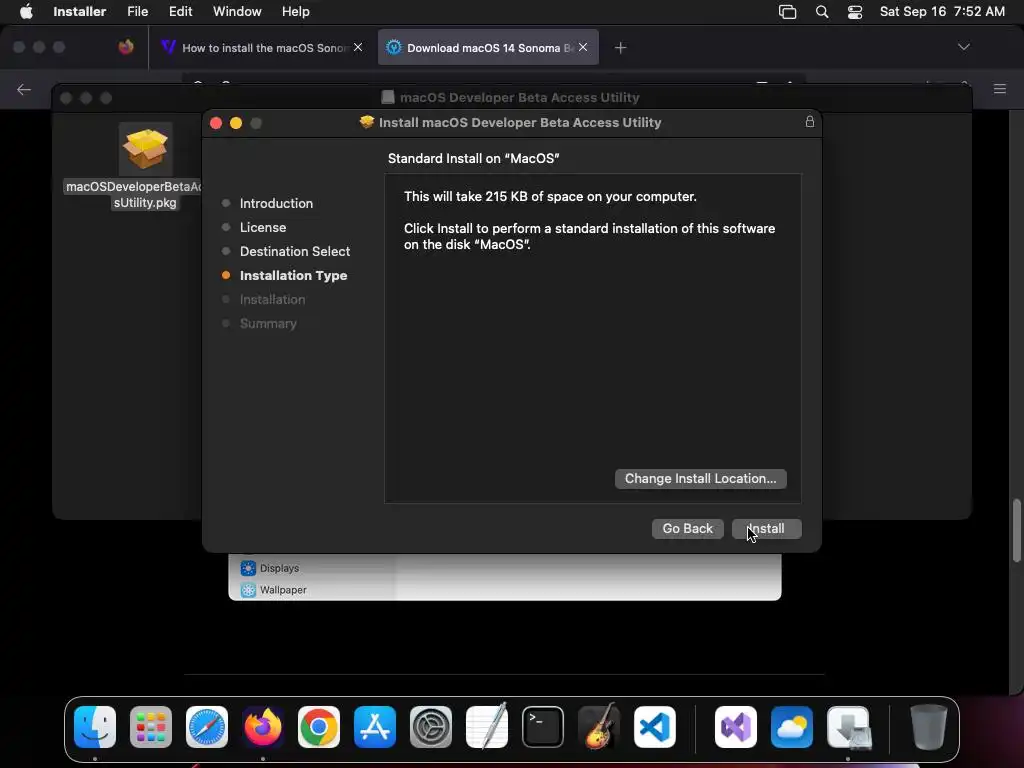Click the lock icon in installer title bar
Viewport: 1024px width, 768px height.
(809, 122)
